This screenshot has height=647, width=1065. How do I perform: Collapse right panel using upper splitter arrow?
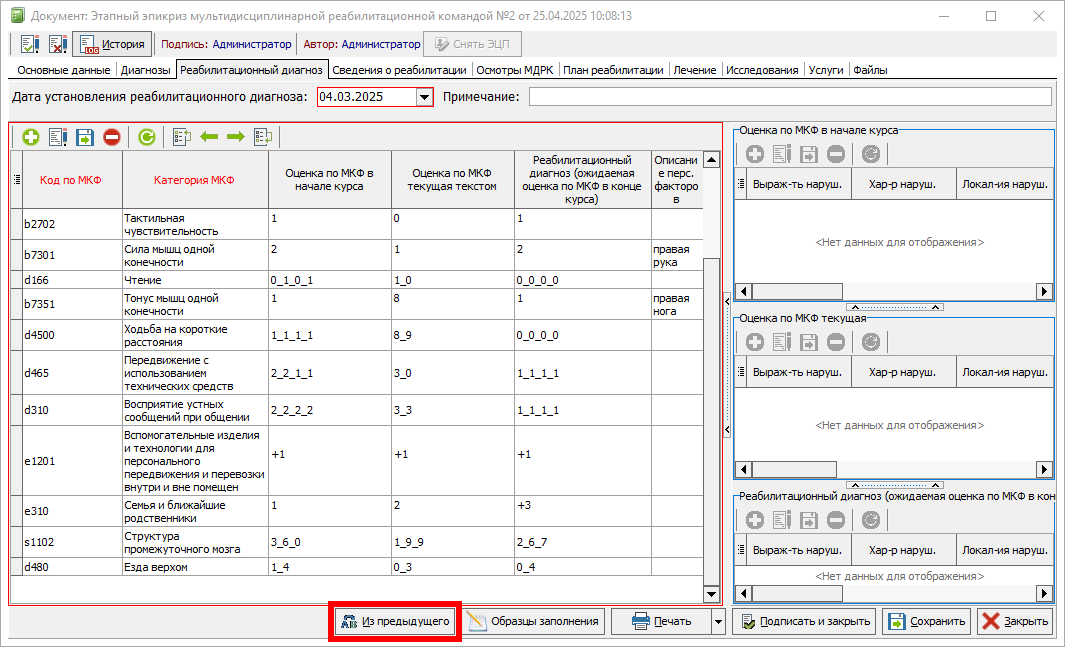(x=727, y=301)
